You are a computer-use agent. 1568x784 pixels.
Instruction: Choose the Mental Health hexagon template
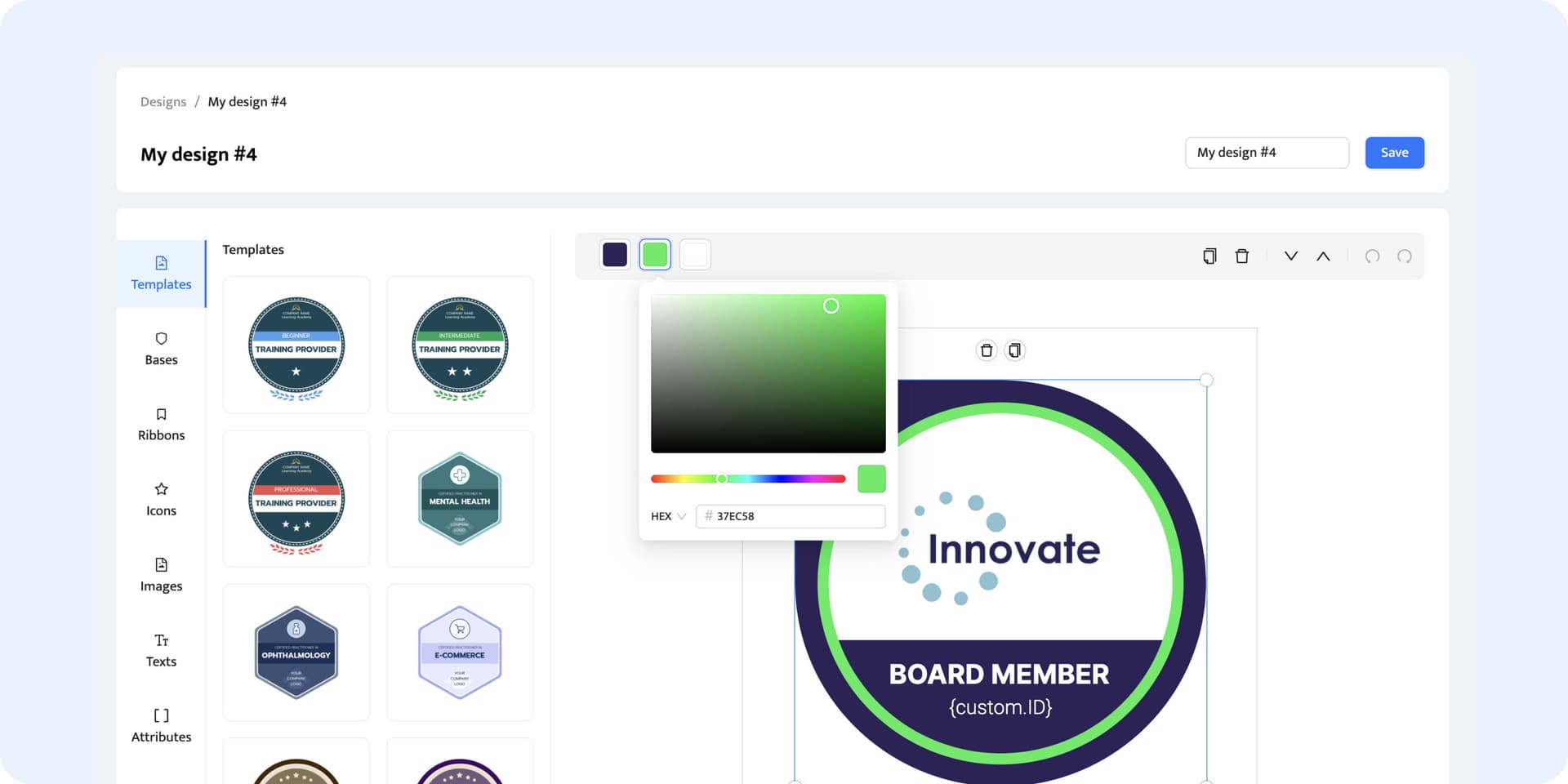click(460, 498)
